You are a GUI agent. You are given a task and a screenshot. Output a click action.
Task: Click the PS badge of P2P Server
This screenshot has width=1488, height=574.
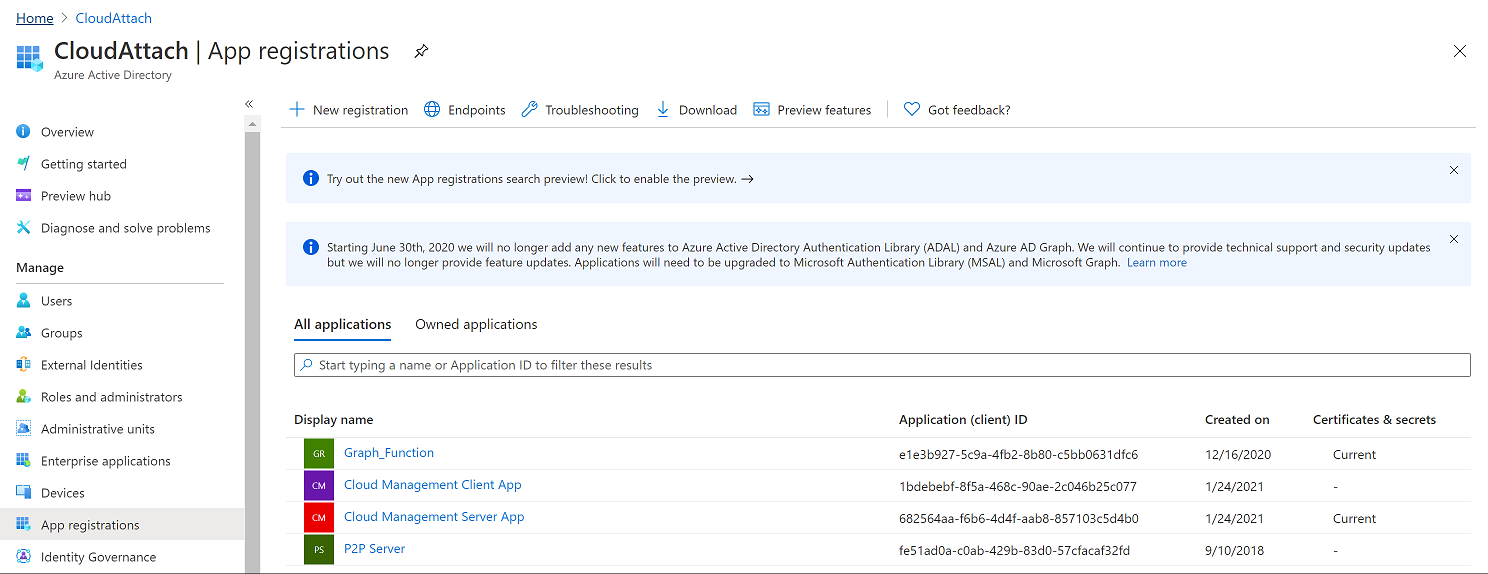(x=319, y=550)
